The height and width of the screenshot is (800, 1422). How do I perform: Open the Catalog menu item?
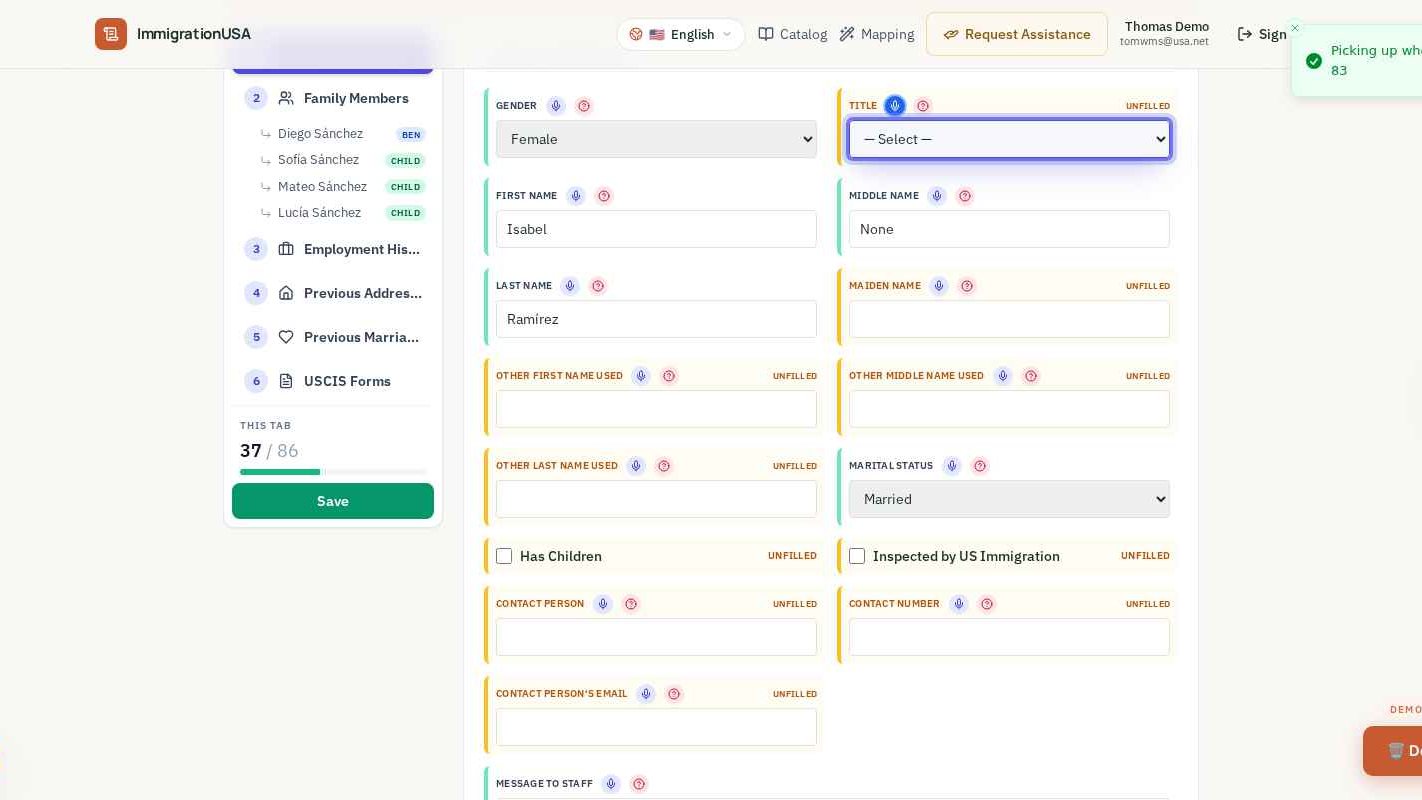tap(793, 34)
